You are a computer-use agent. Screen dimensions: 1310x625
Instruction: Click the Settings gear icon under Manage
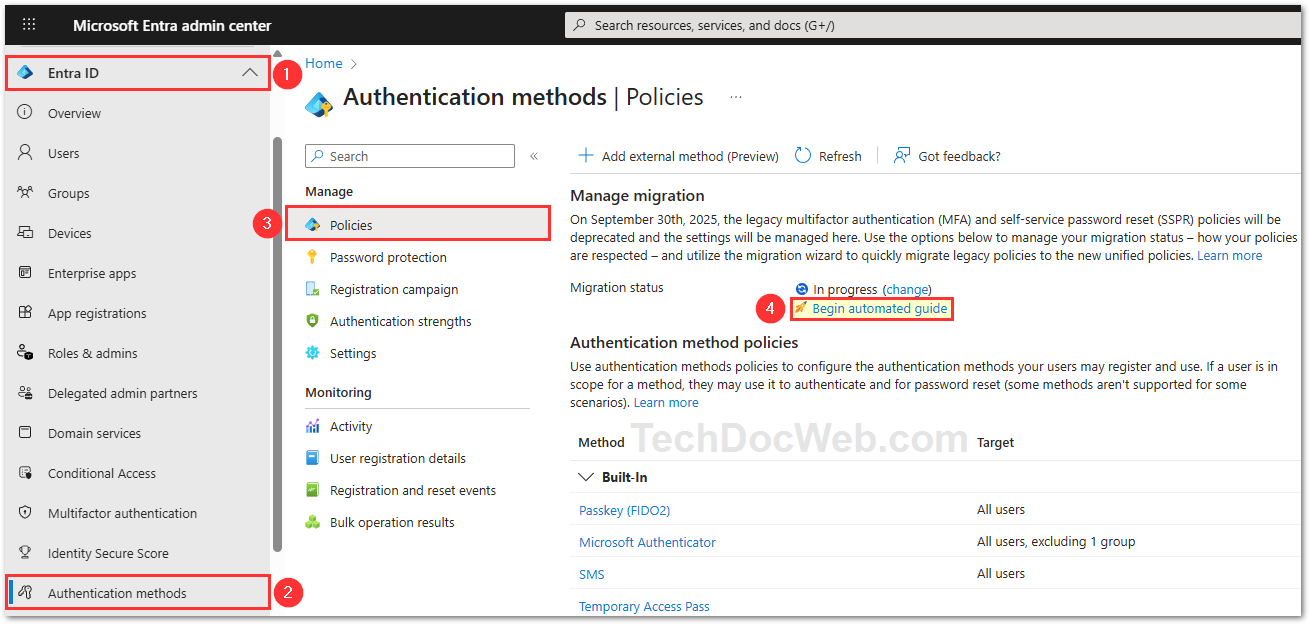coord(312,353)
